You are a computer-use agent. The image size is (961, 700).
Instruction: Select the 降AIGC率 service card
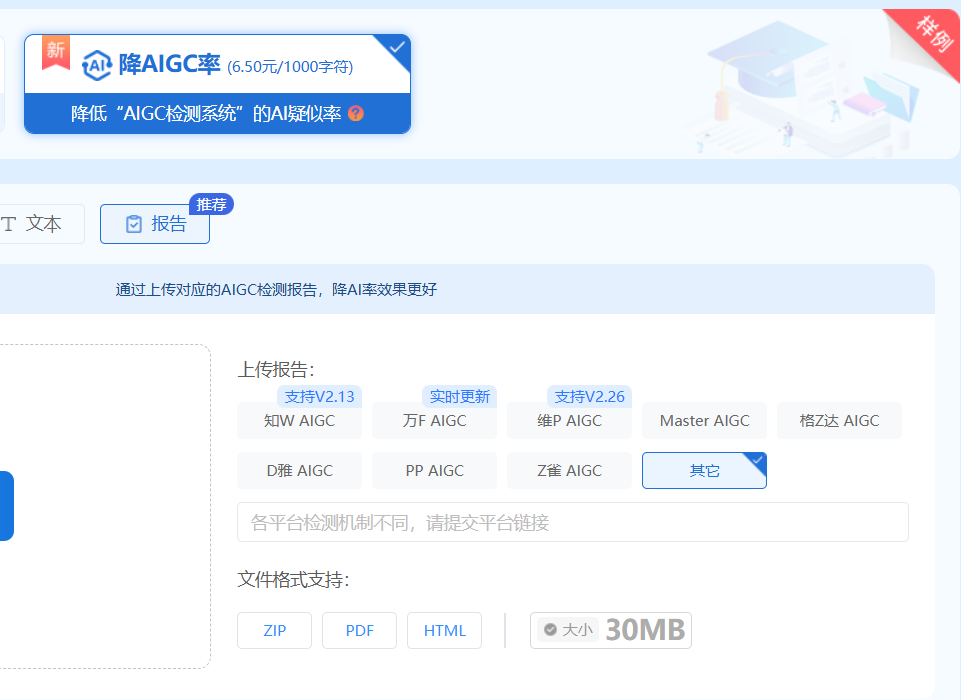tap(217, 84)
